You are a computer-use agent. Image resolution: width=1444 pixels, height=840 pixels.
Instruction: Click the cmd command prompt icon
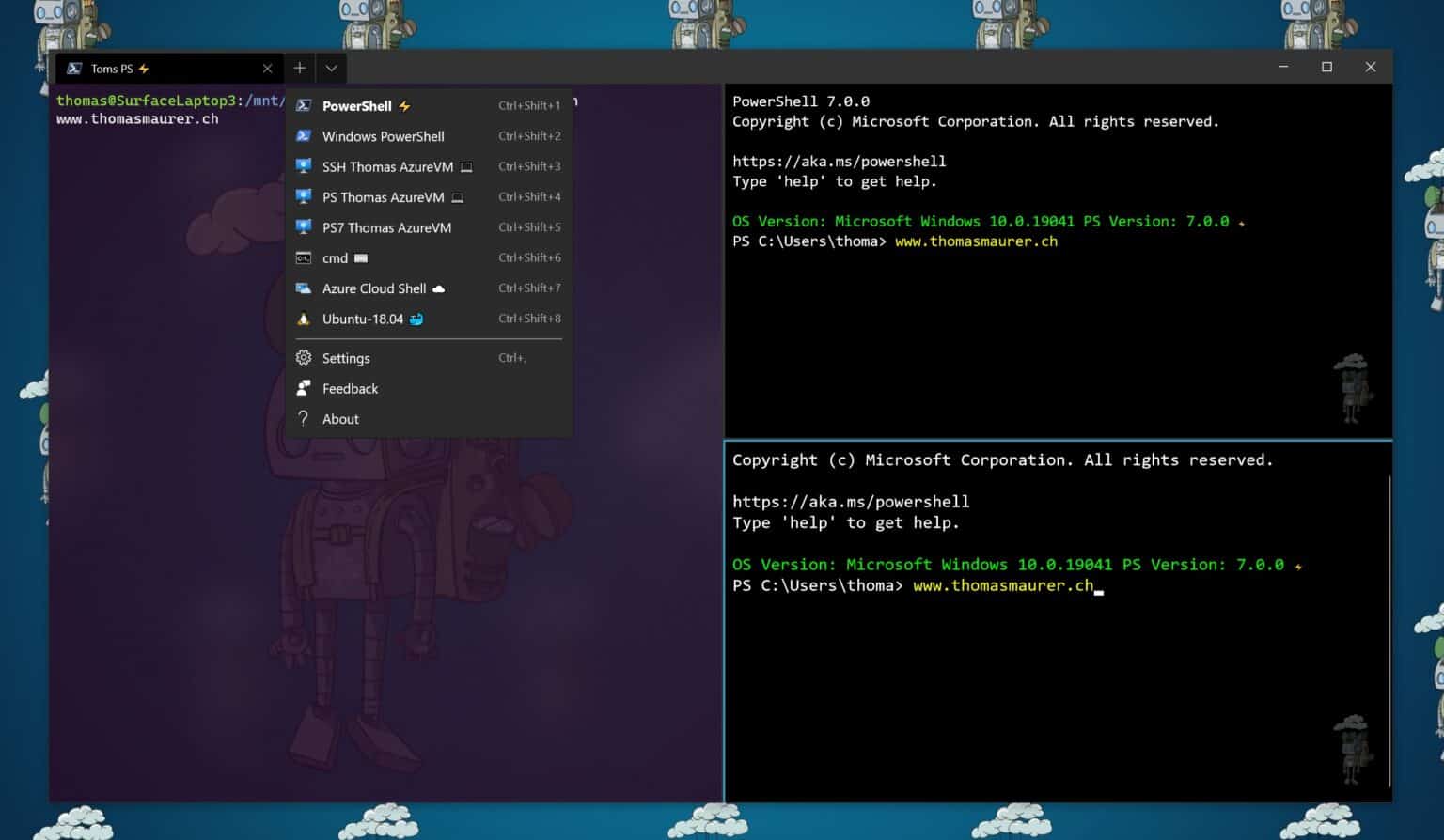point(303,257)
